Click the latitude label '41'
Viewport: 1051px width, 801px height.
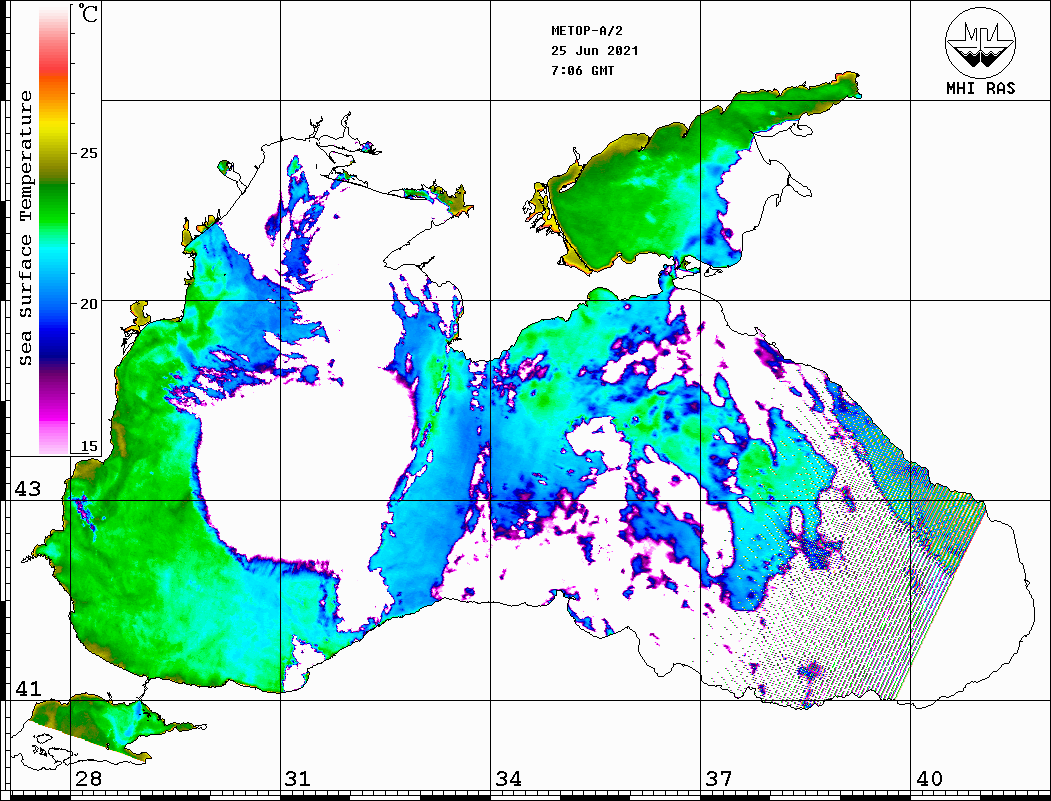tap(28, 689)
